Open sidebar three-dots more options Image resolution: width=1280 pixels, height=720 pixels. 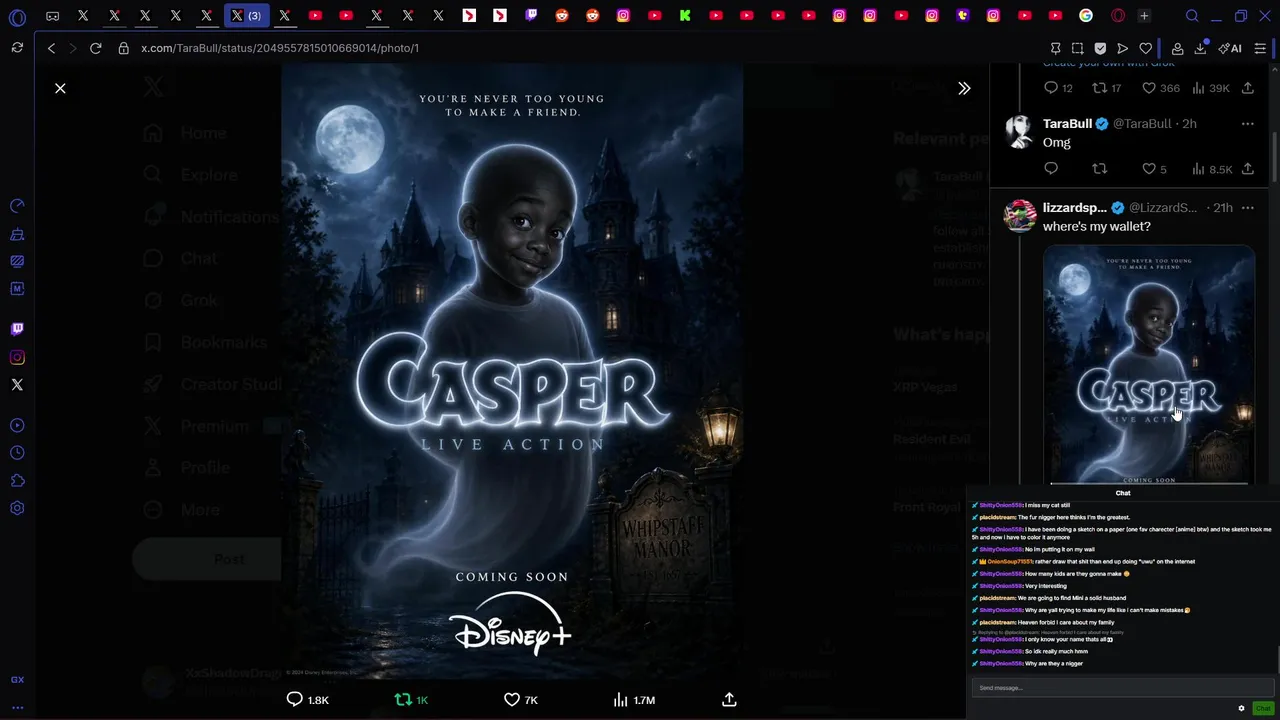[17, 707]
